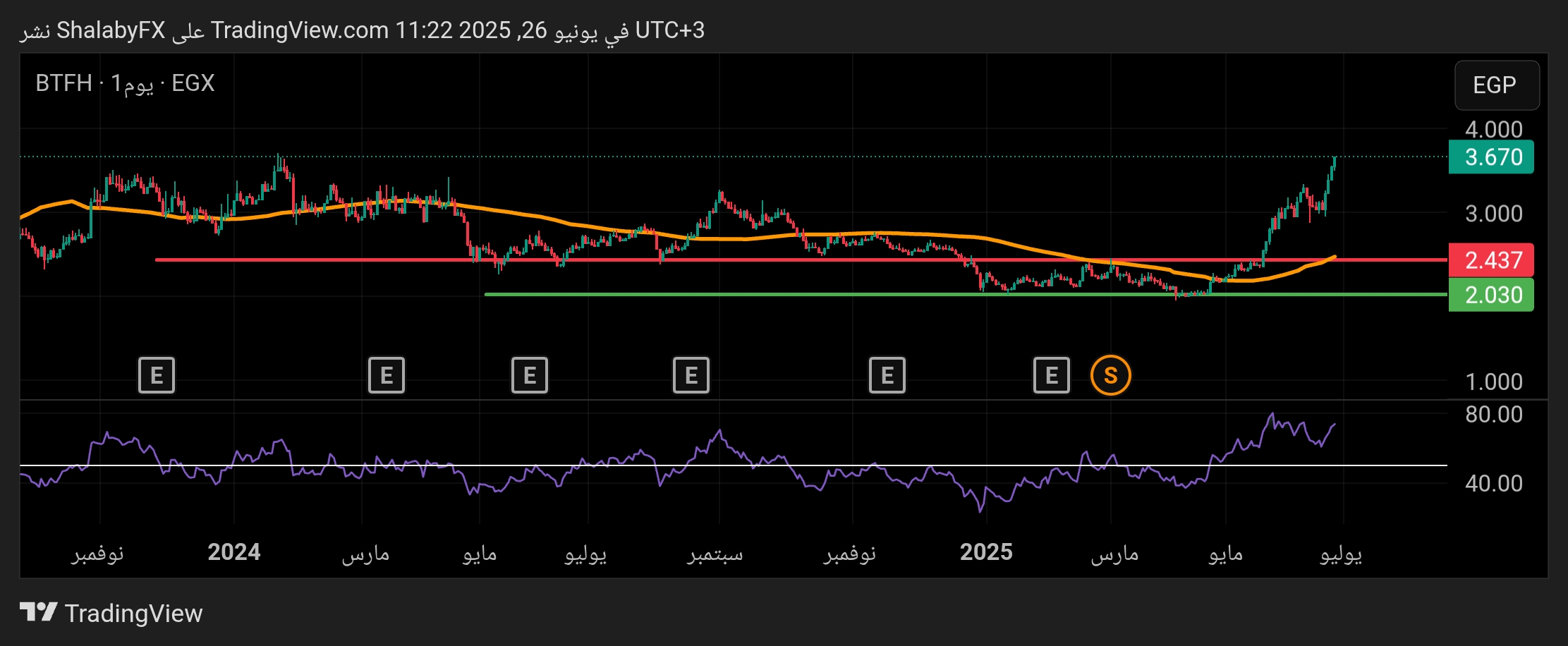
Task: Click the 1.000 price axis label
Action: tap(1494, 382)
